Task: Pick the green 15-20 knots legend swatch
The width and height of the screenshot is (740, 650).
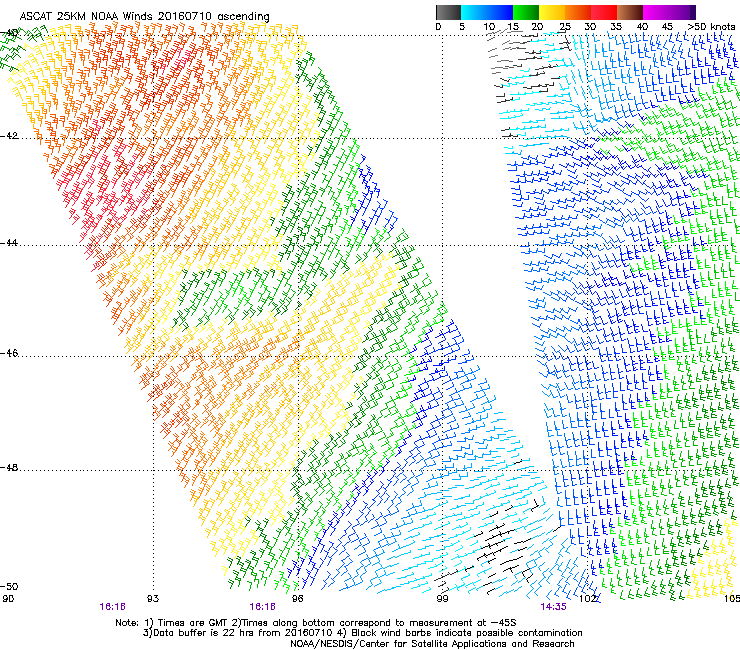Action: (x=526, y=12)
